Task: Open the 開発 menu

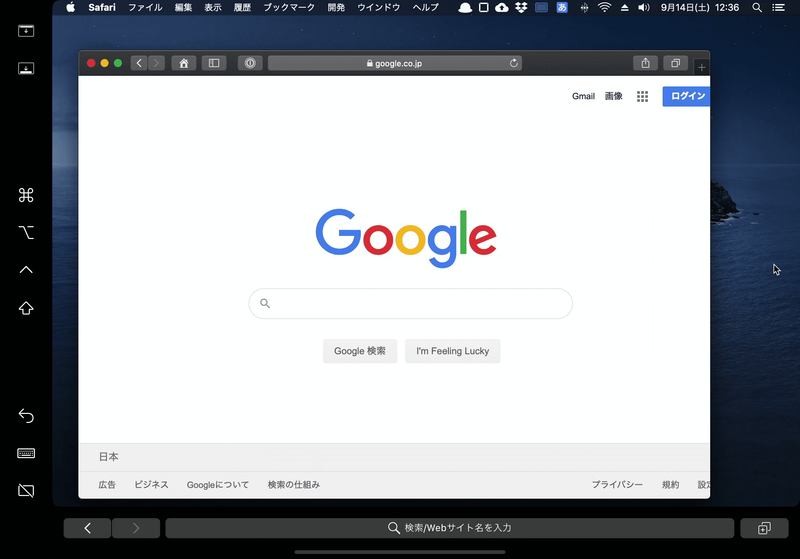Action: click(x=336, y=7)
